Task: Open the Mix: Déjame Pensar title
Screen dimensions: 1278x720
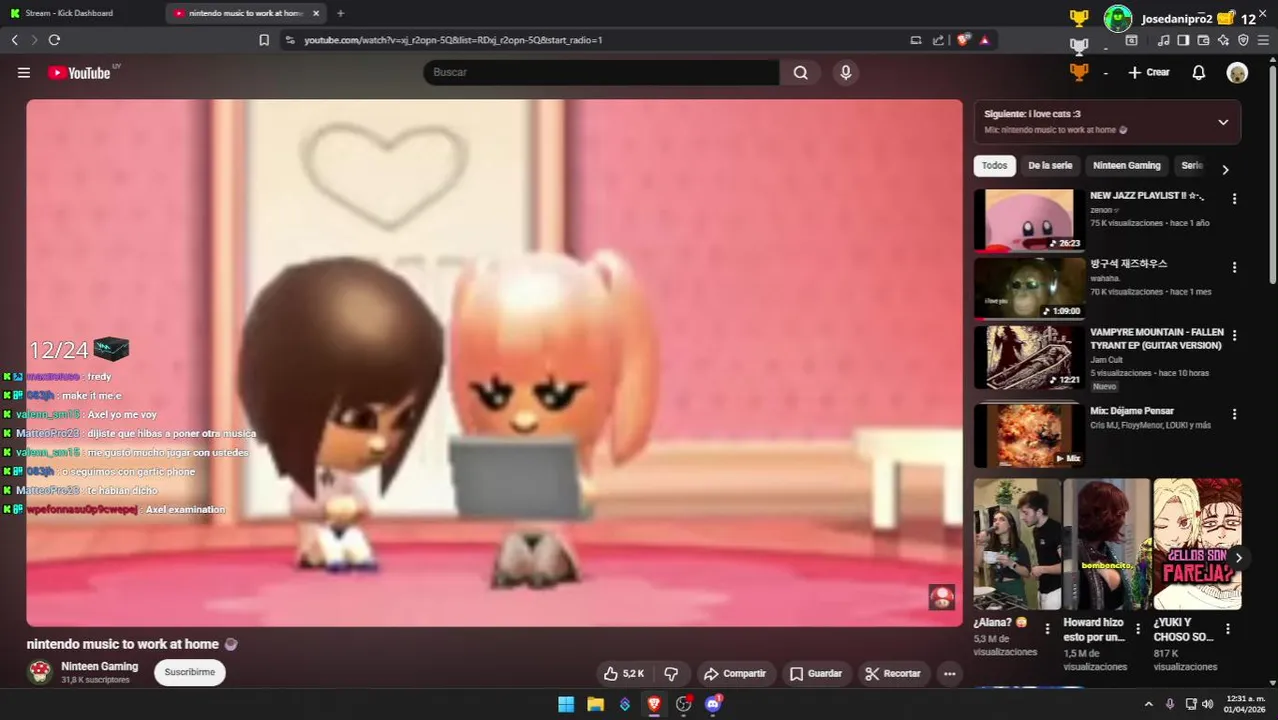Action: pos(1131,412)
